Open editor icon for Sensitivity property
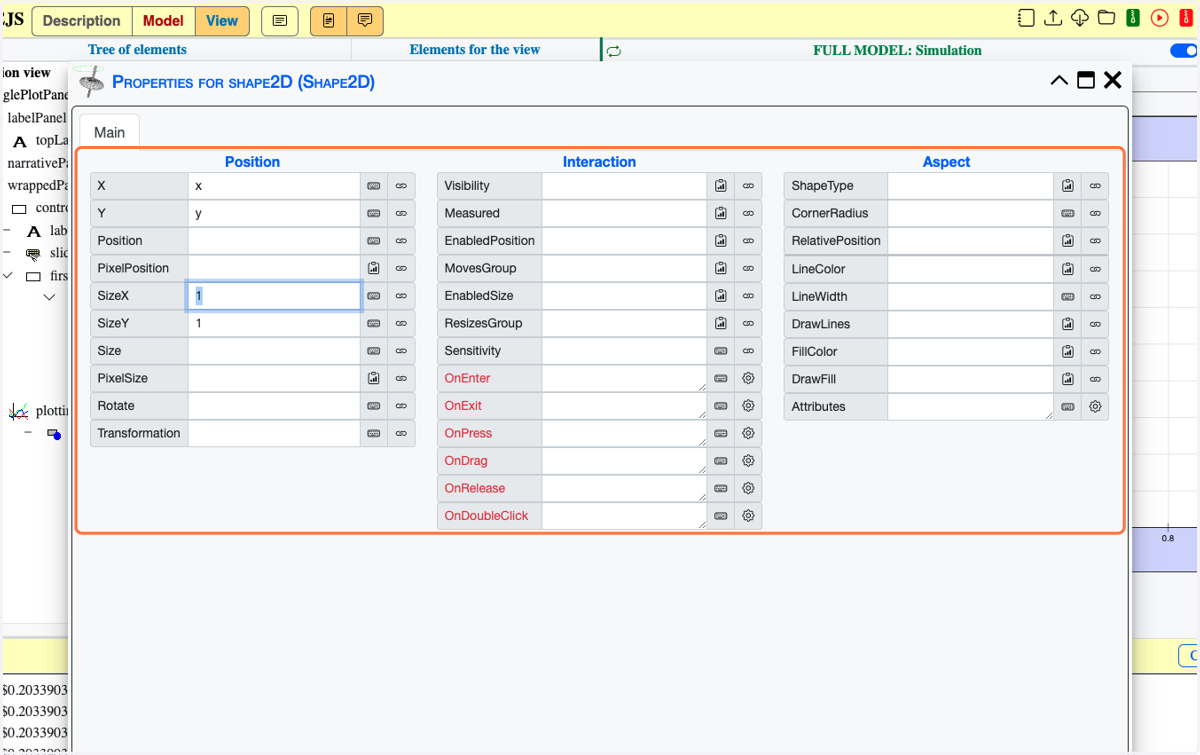Screen dimensions: 1200x755 [721, 351]
